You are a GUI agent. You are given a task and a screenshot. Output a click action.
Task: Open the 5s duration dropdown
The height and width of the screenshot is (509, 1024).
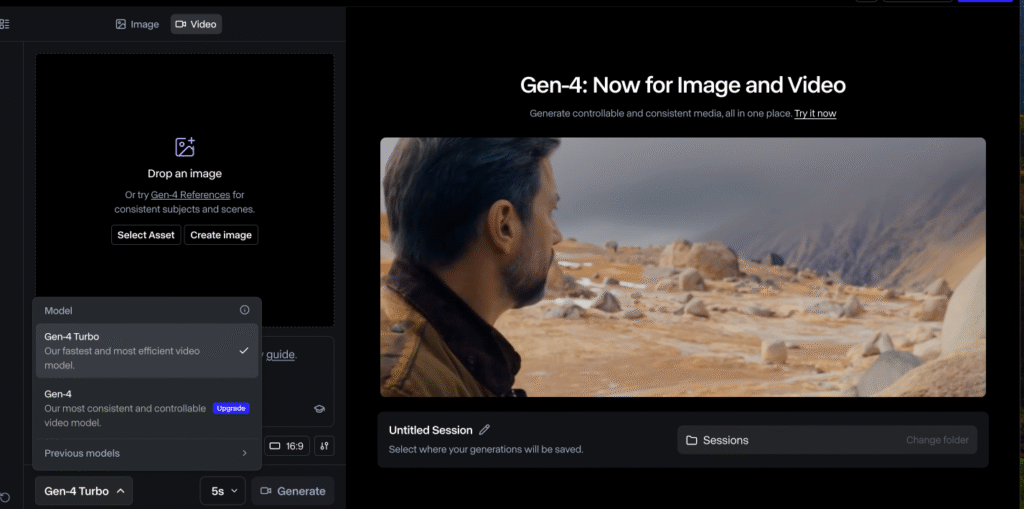coord(222,491)
